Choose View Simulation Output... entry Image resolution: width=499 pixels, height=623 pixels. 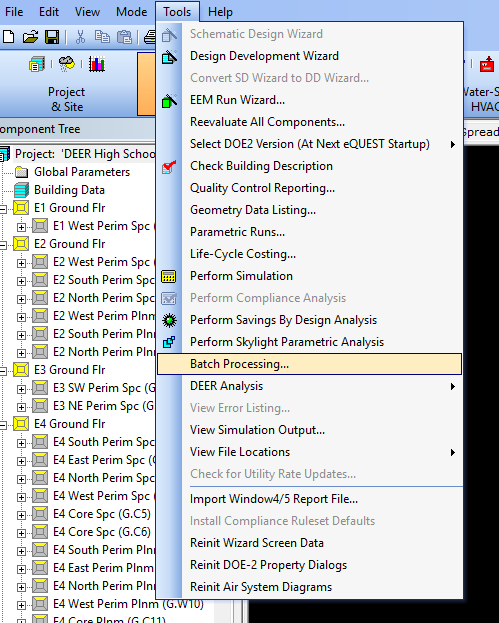[x=309, y=430]
